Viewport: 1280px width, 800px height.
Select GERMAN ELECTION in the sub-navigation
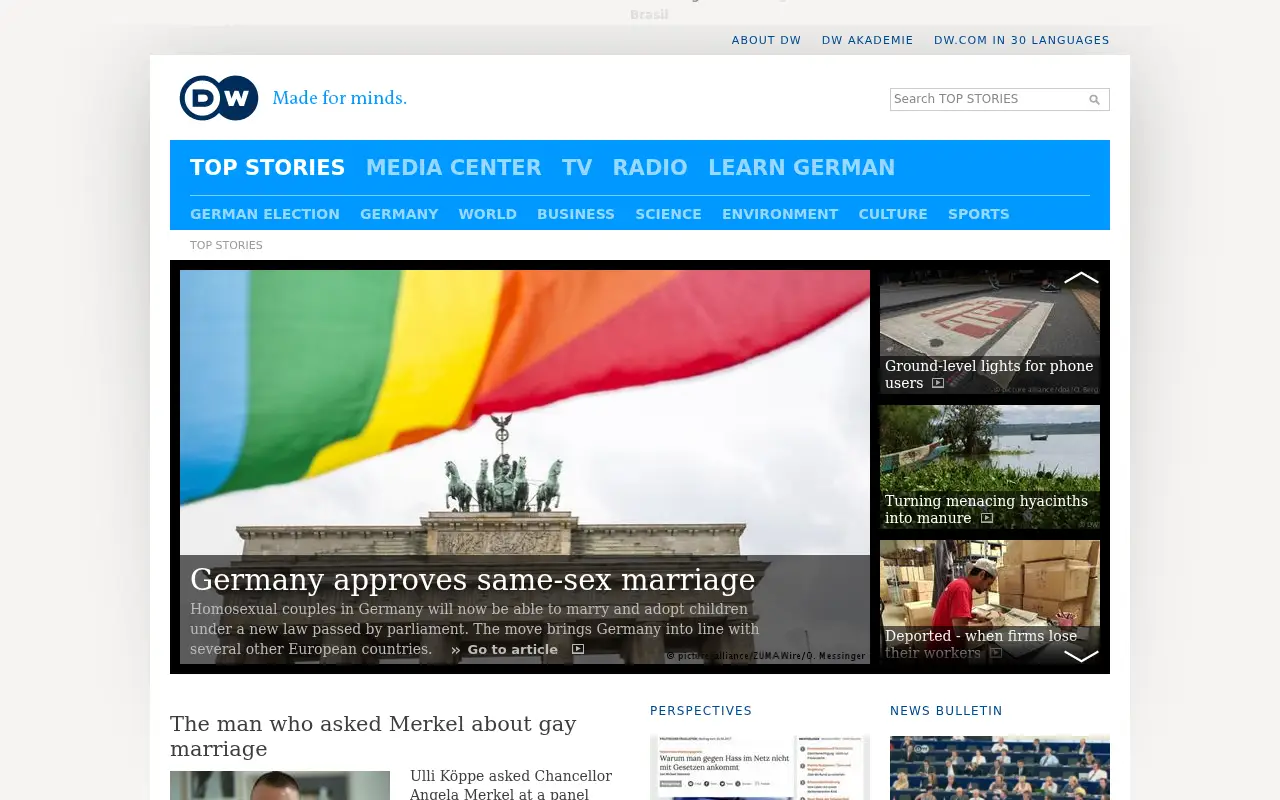click(x=265, y=214)
